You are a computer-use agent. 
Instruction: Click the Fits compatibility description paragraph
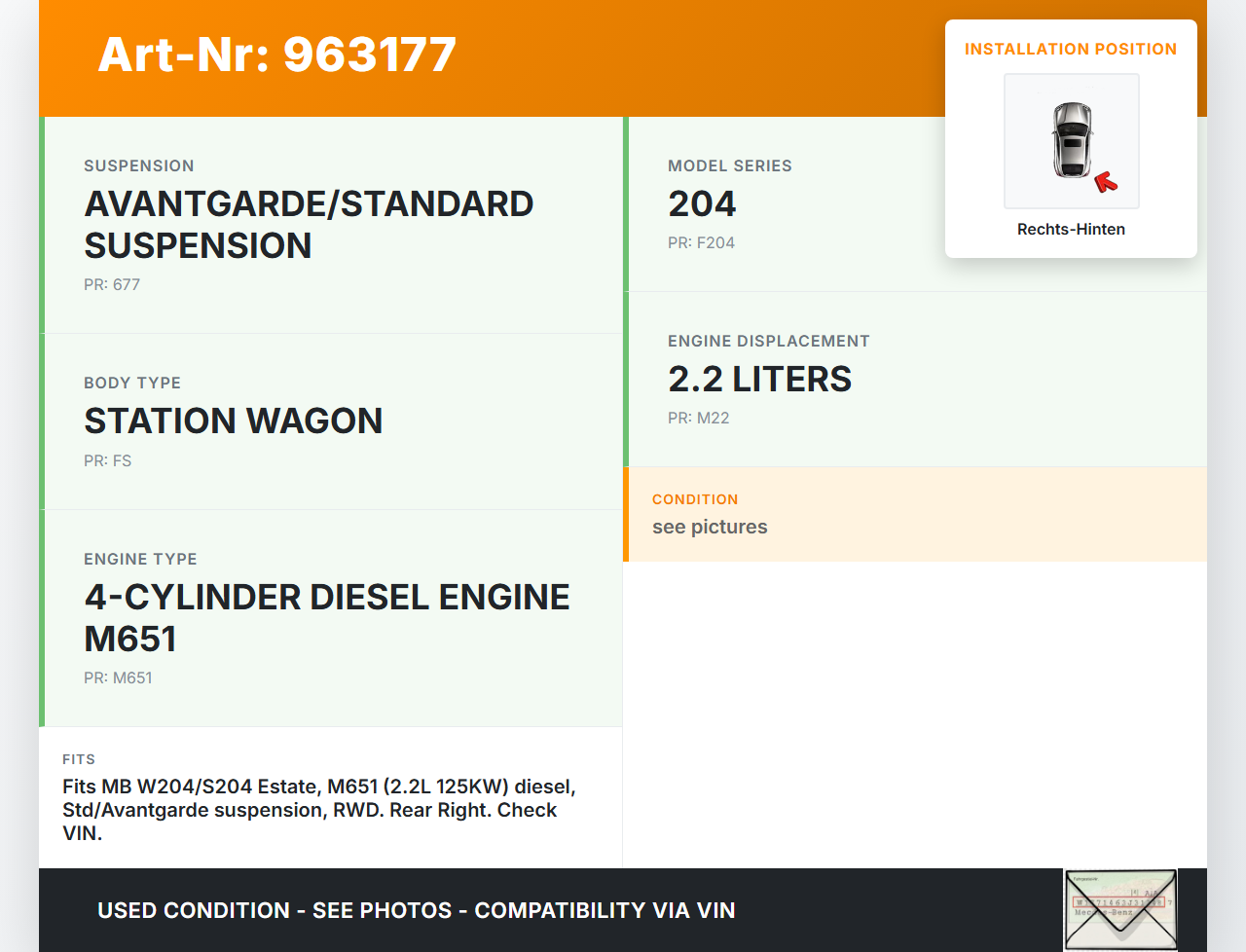pyautogui.click(x=318, y=810)
